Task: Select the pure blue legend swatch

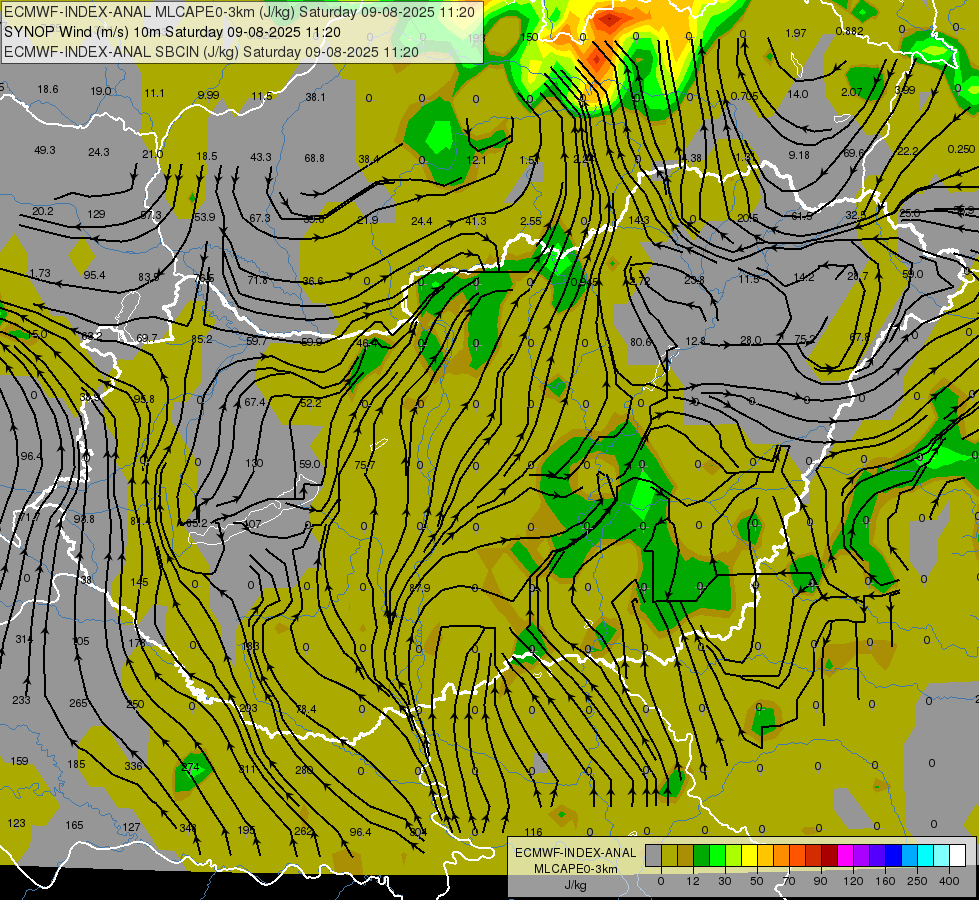Action: pos(893,855)
